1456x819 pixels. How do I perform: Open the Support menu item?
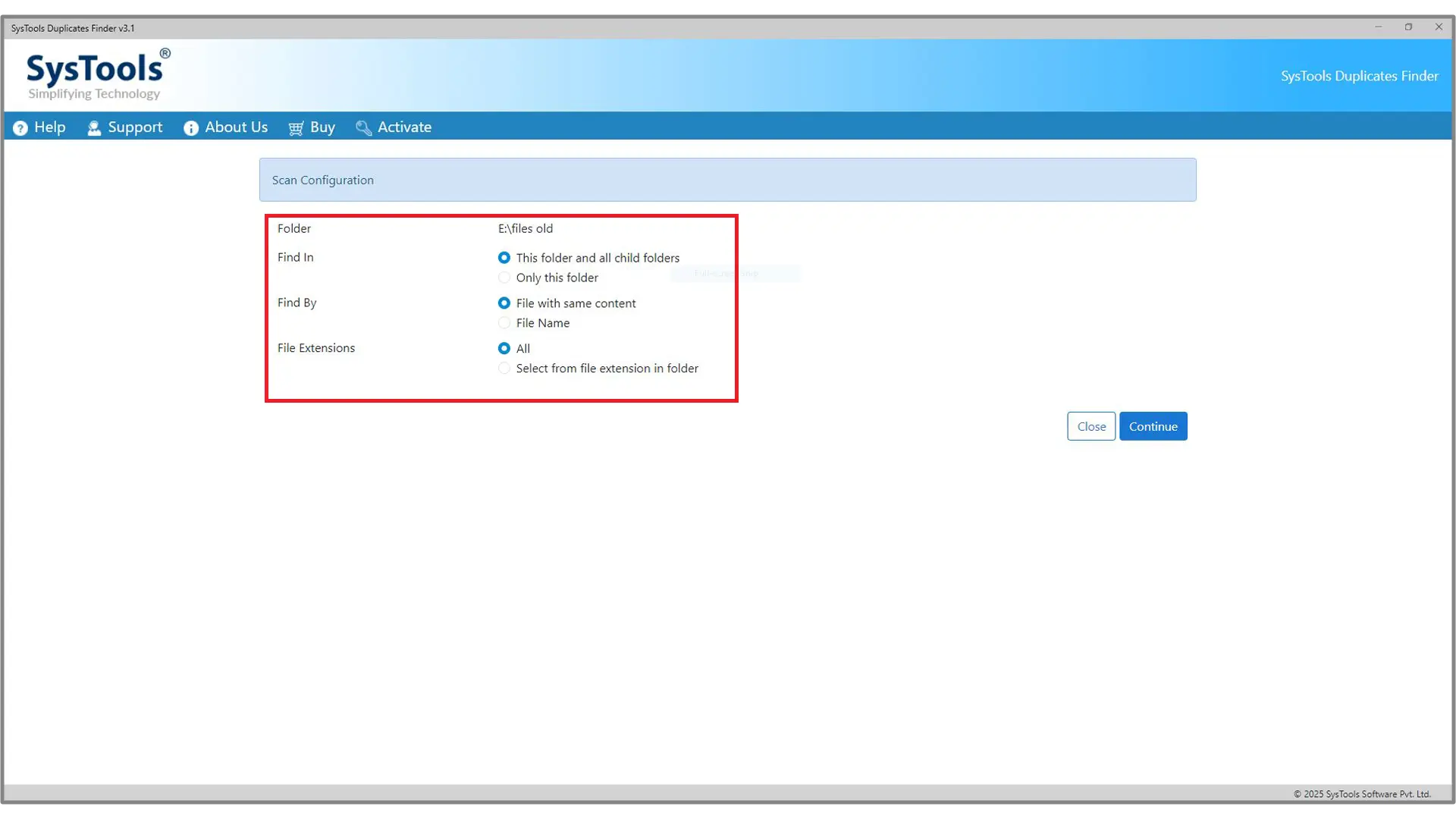point(124,127)
